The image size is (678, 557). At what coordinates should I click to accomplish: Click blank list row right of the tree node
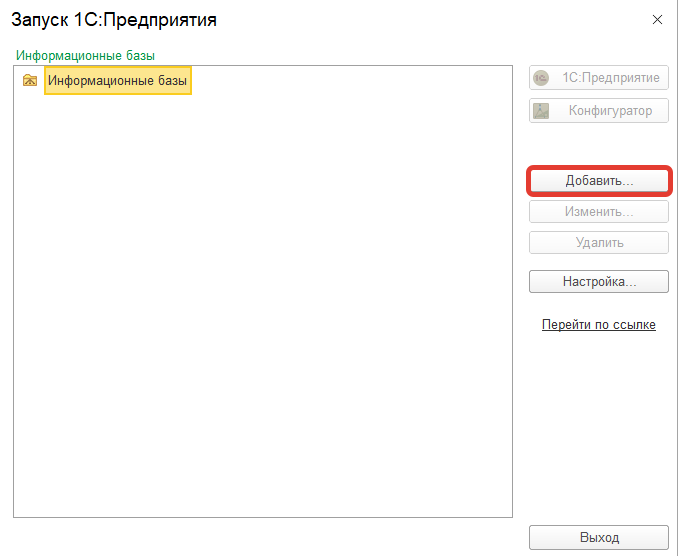coord(350,81)
